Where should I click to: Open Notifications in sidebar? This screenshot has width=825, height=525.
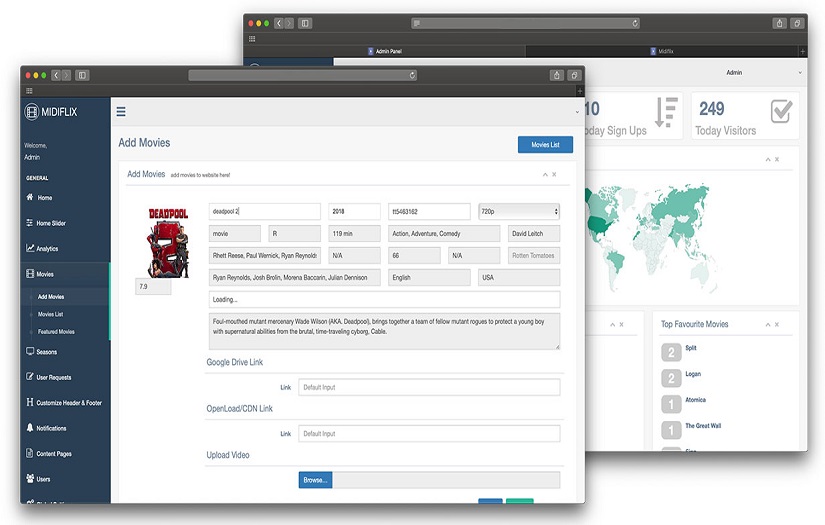[x=46, y=428]
